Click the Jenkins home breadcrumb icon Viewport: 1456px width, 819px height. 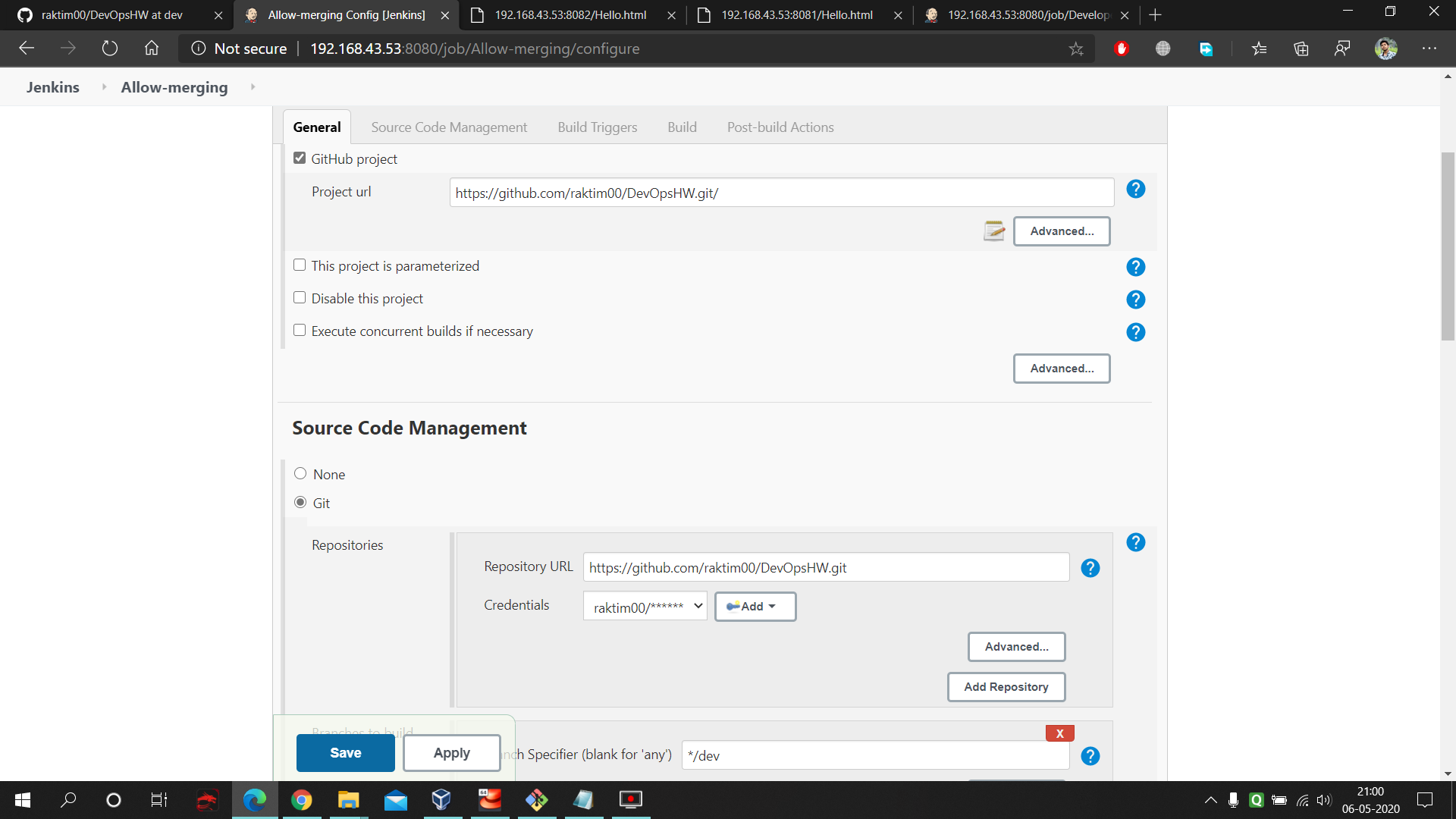(x=53, y=87)
